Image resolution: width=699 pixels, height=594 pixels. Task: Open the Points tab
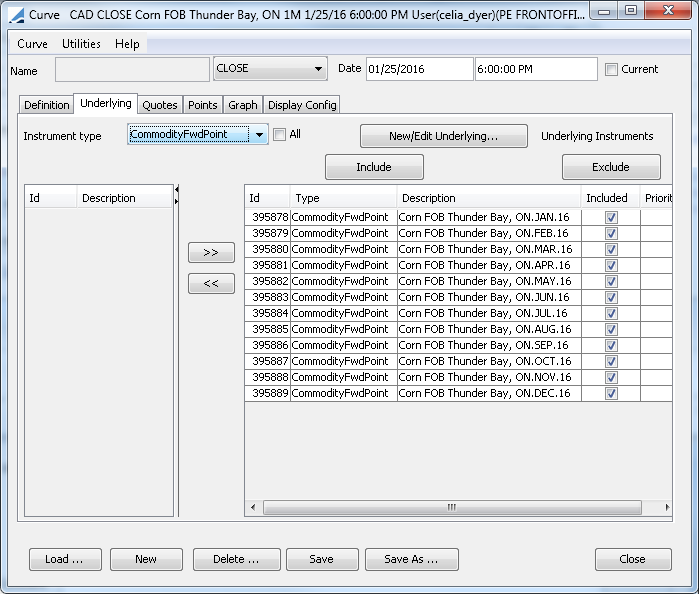tap(202, 105)
